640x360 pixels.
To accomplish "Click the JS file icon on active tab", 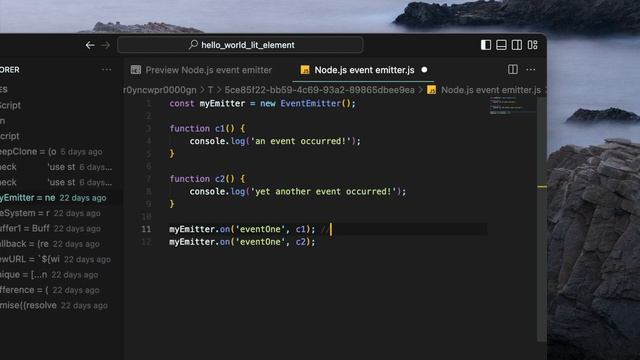I will [305, 70].
